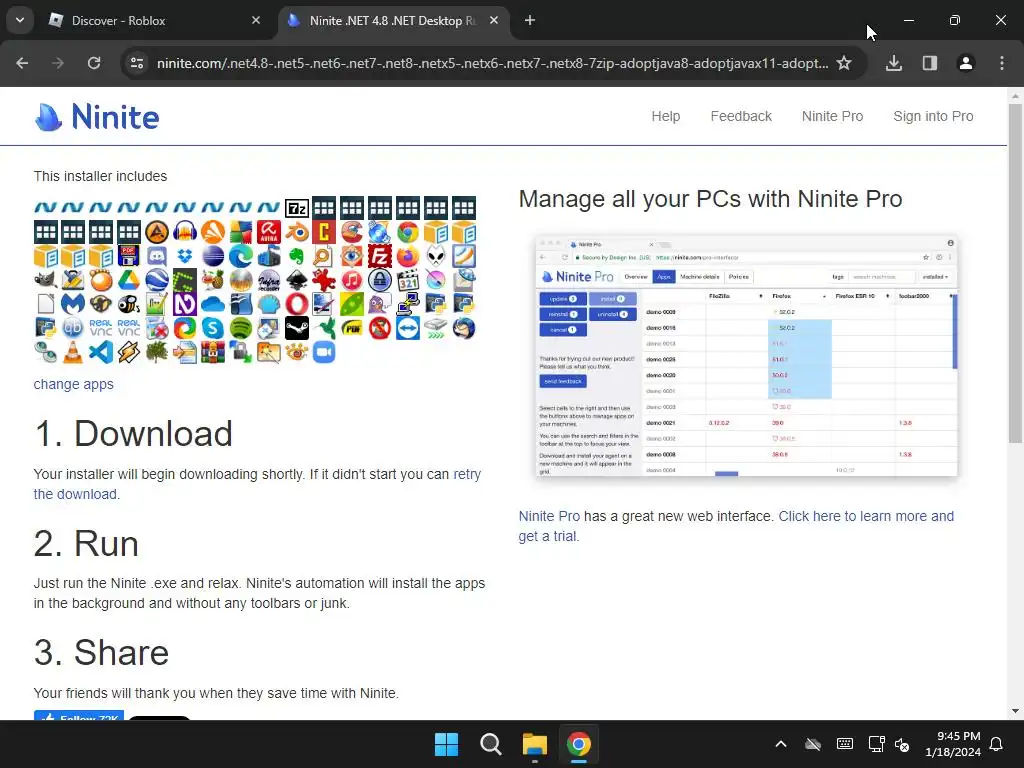This screenshot has width=1024, height=768.
Task: Click the KeePass lock icon
Action: click(379, 280)
